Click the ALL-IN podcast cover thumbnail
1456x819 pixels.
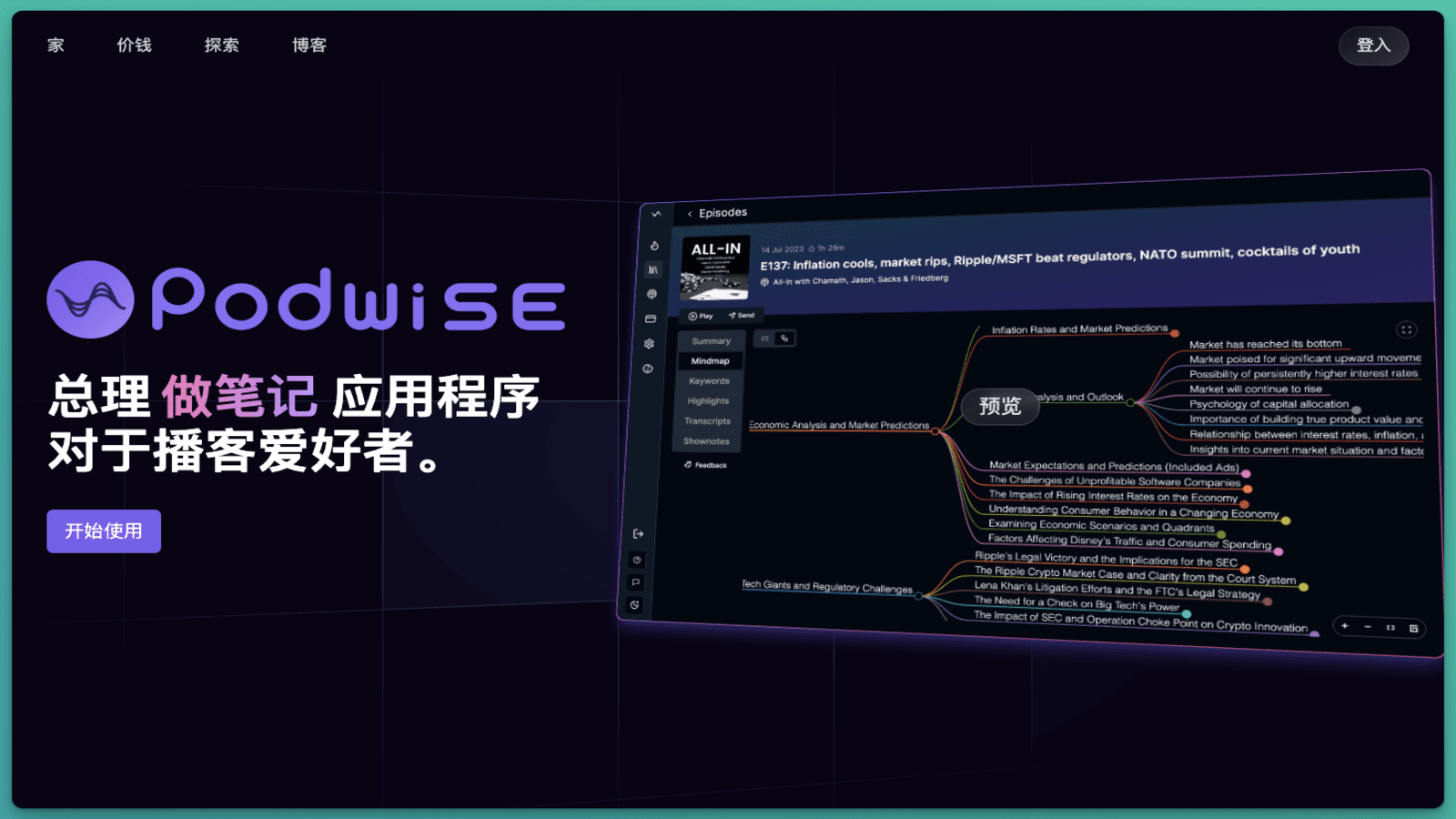pyautogui.click(x=714, y=268)
